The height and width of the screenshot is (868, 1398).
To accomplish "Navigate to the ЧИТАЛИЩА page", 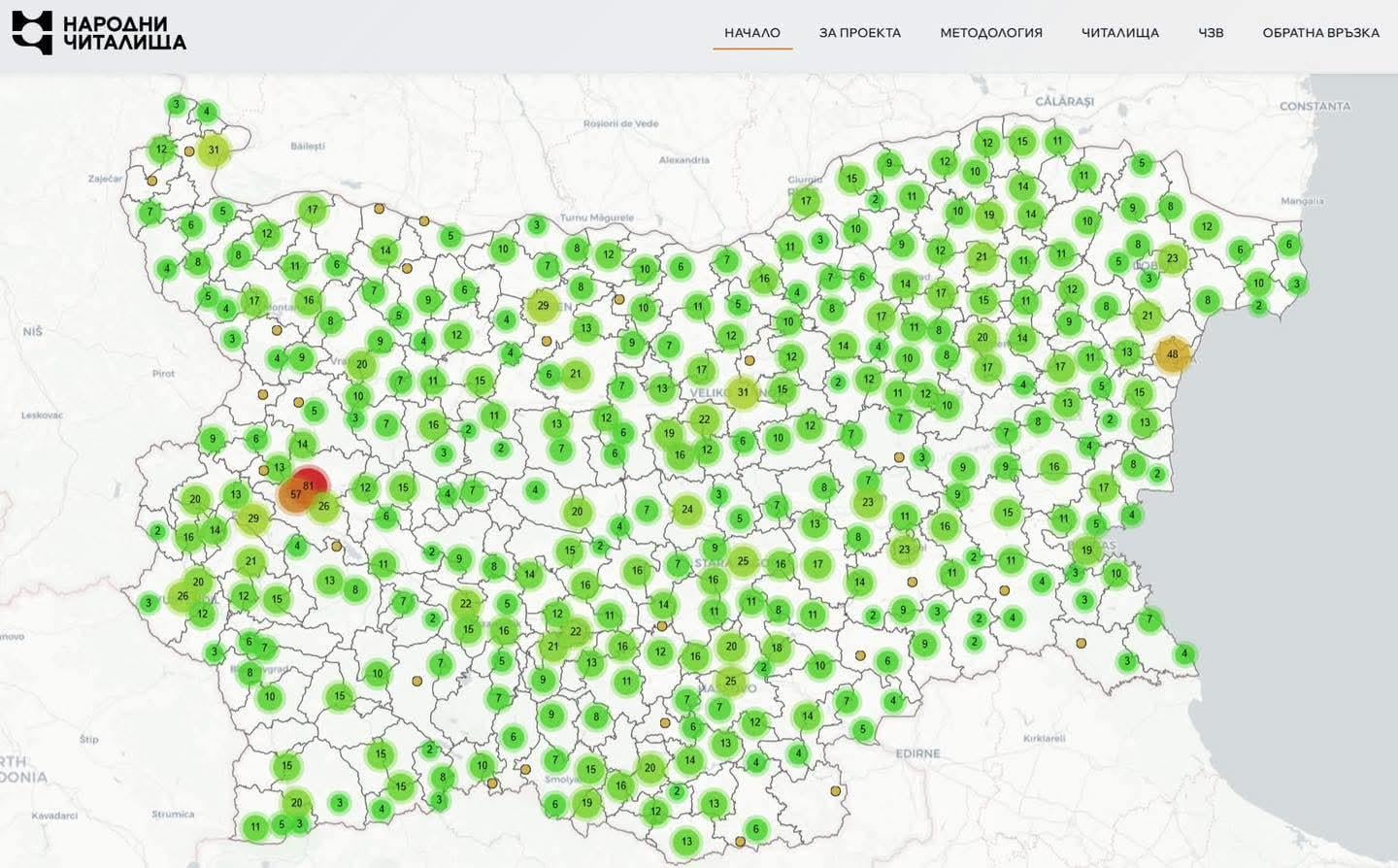I will coord(1119,33).
